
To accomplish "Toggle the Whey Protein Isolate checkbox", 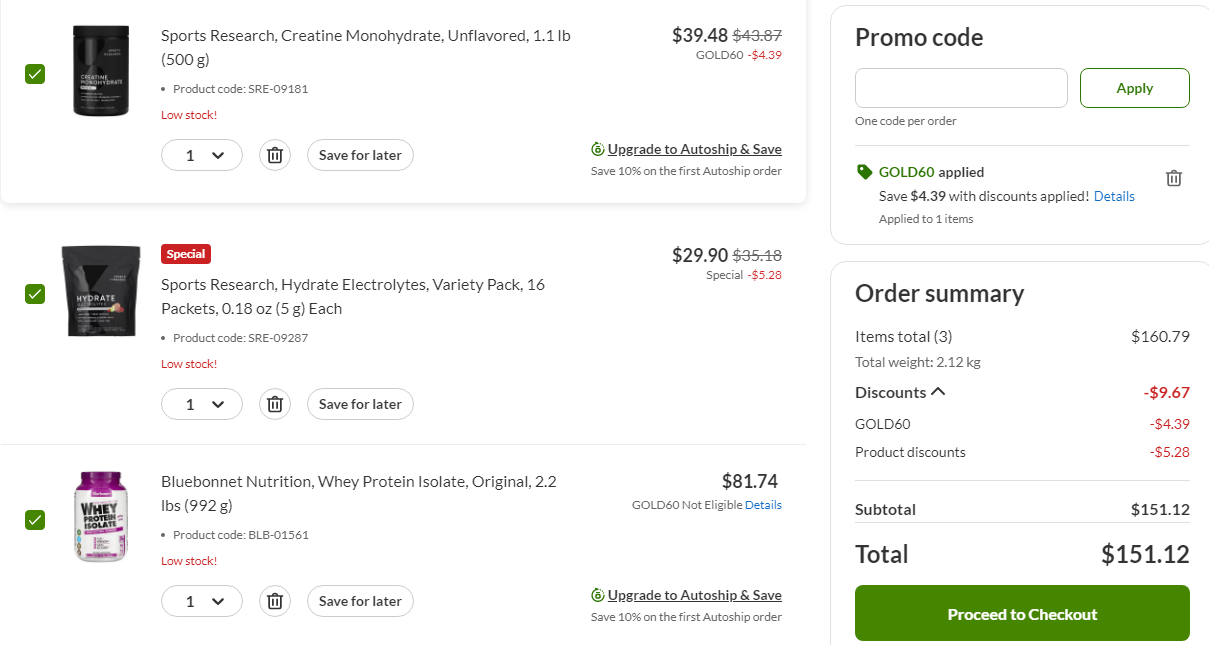I will (35, 520).
